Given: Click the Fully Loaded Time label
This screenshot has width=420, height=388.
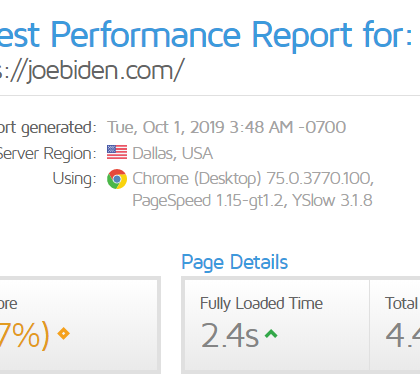Looking at the screenshot, I should (x=261, y=303).
